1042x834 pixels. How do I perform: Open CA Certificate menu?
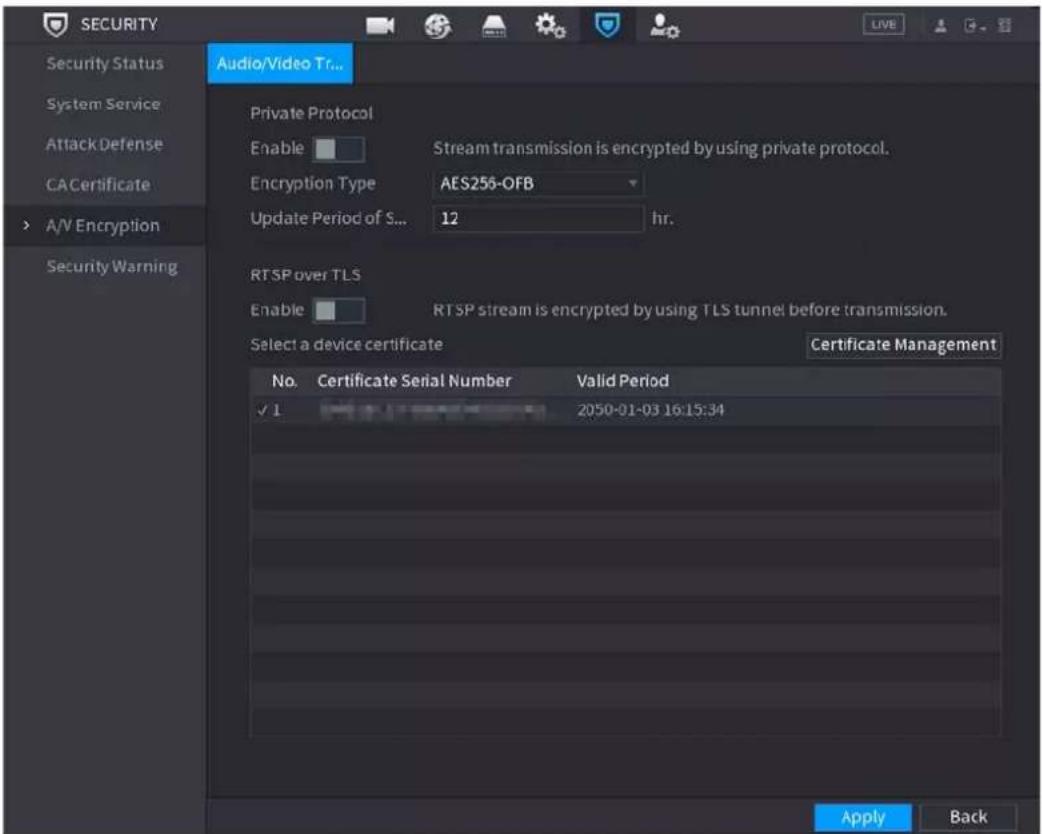[98, 185]
